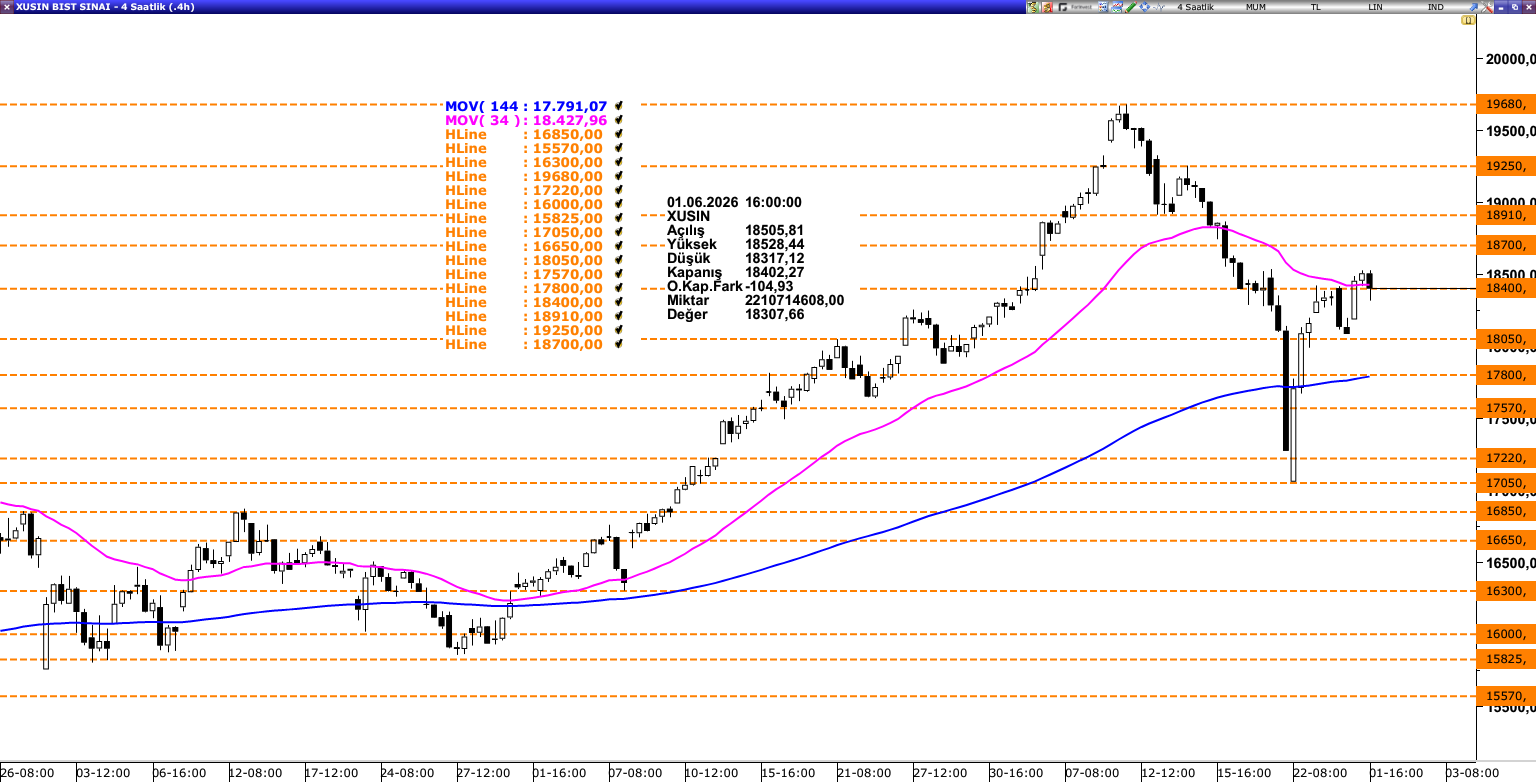Click the 03-08:00 time axis label
Image resolution: width=1536 pixels, height=783 pixels.
pyautogui.click(x=1472, y=773)
